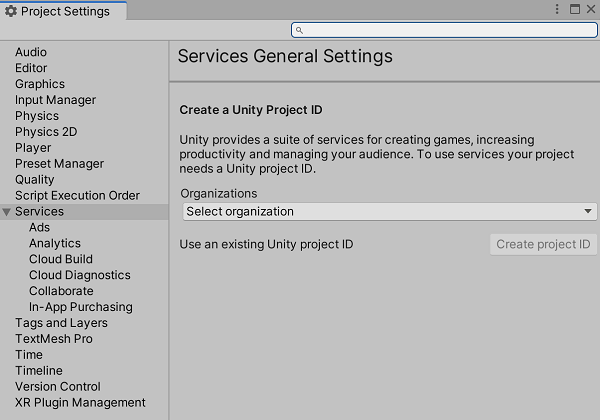Open the window's three-dot options menu
Image resolution: width=600 pixels, height=420 pixels.
click(x=557, y=9)
